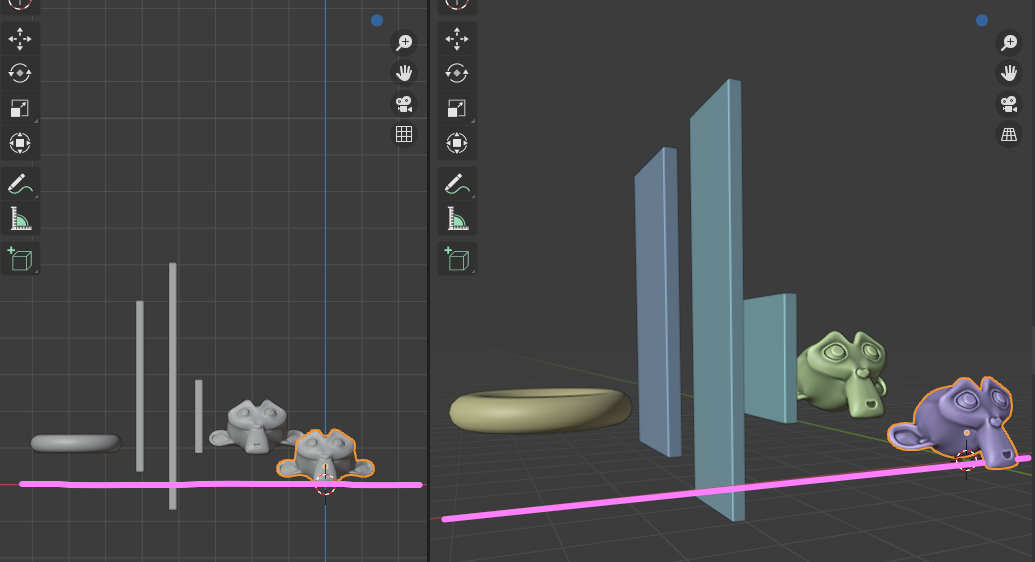Viewport: 1035px width, 562px height.
Task: Choose the Add Cube tool in right viewport
Action: pos(457,259)
